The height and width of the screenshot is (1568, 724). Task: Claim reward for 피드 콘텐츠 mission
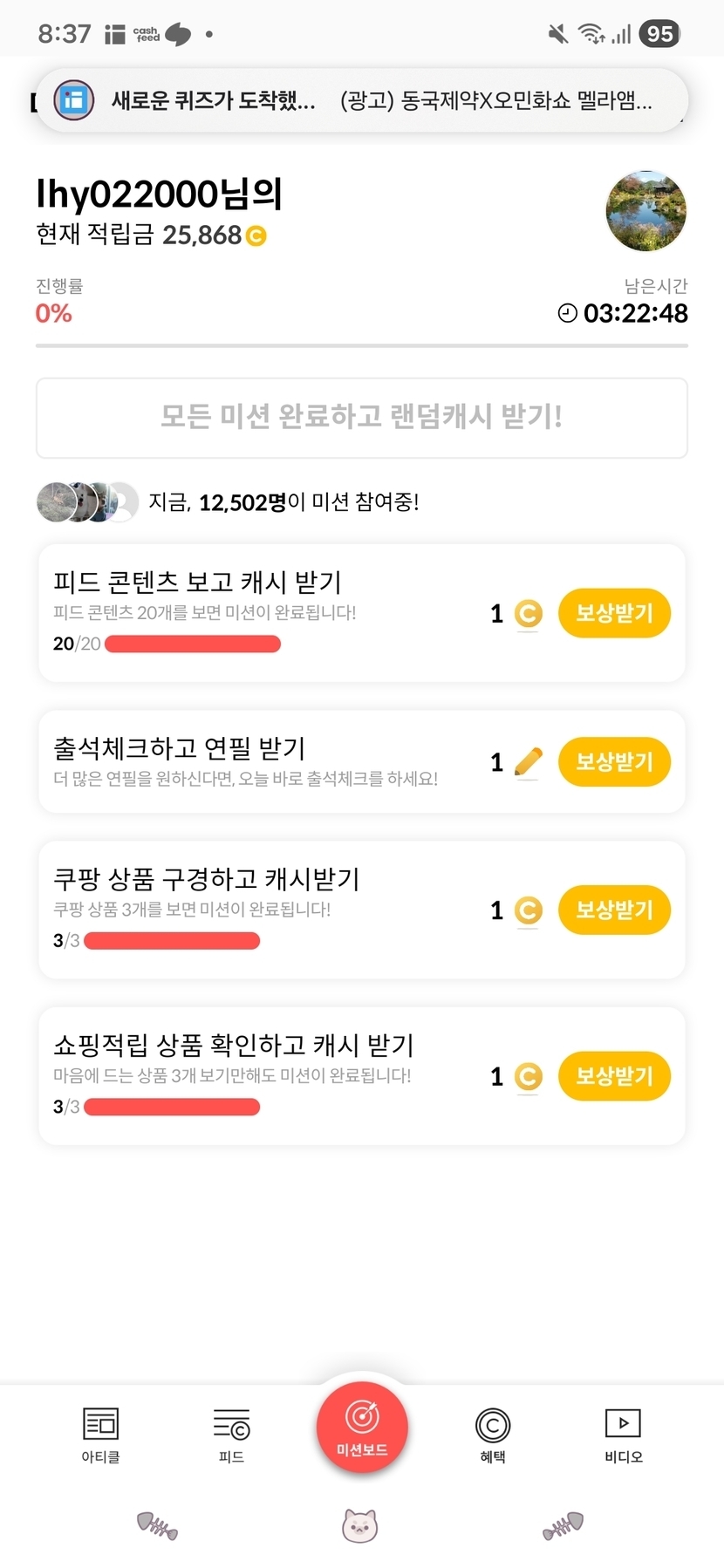pos(614,613)
